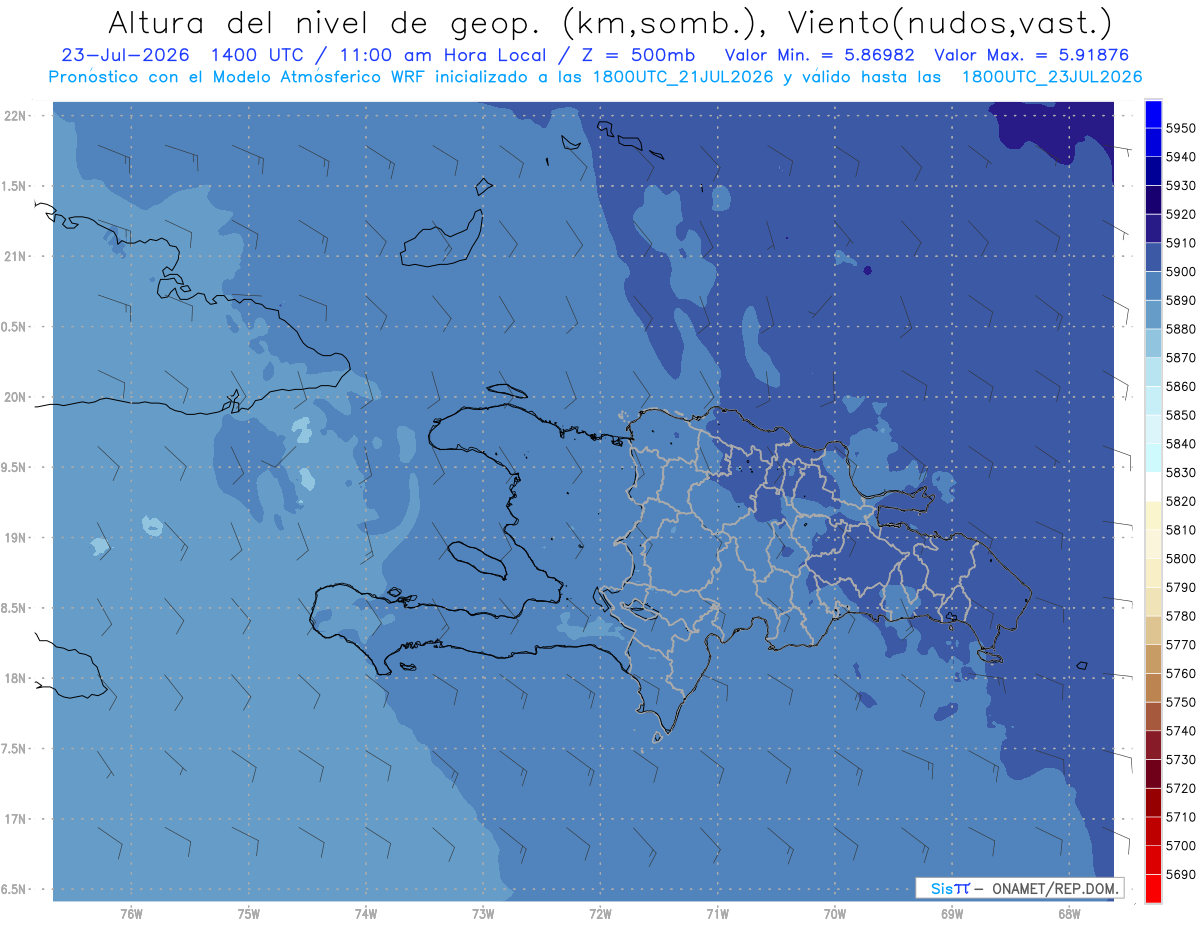Click the '18N' latitude label
The image size is (1200, 927).
click(x=17, y=679)
